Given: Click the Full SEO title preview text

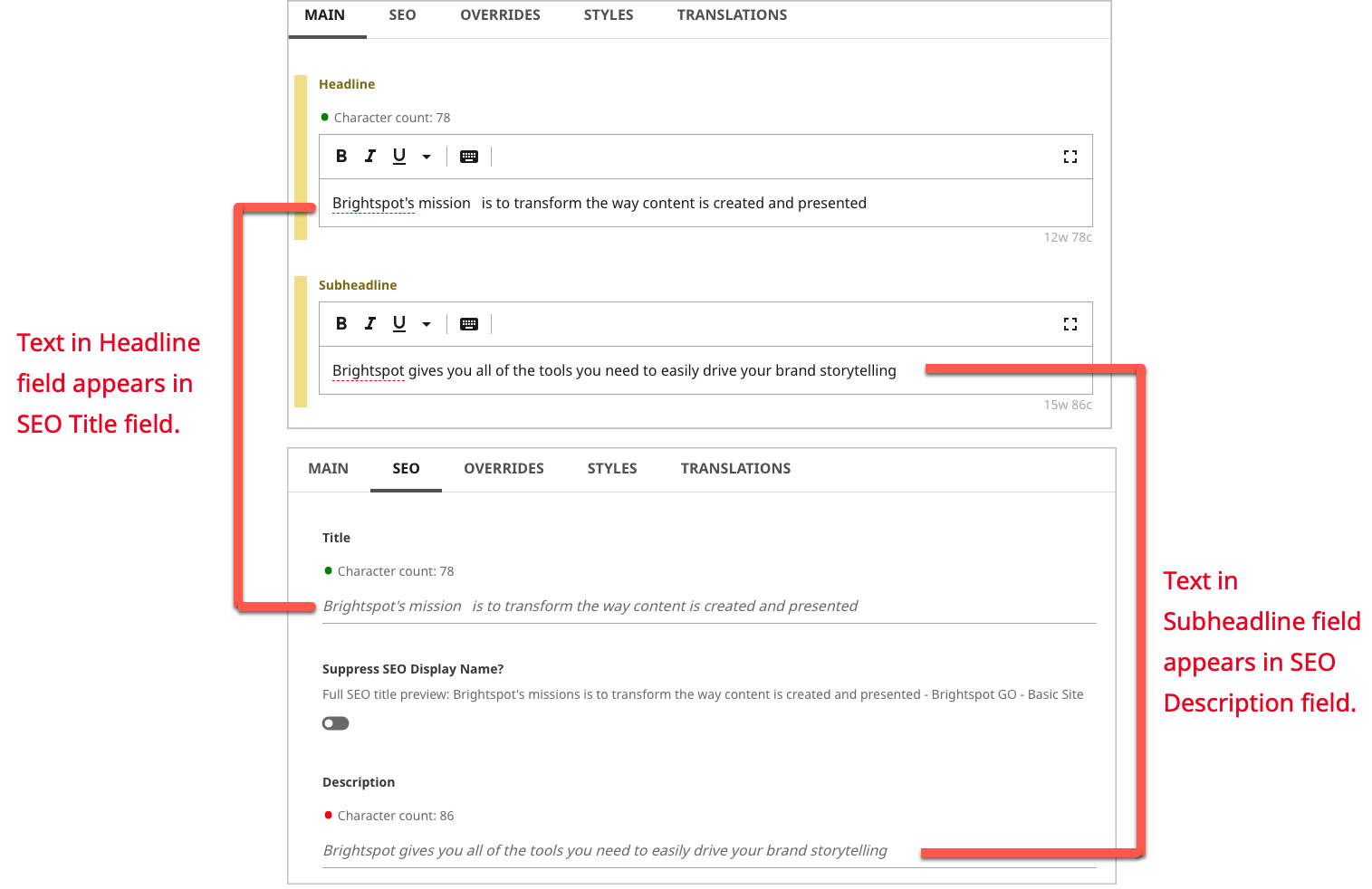Looking at the screenshot, I should 703,694.
